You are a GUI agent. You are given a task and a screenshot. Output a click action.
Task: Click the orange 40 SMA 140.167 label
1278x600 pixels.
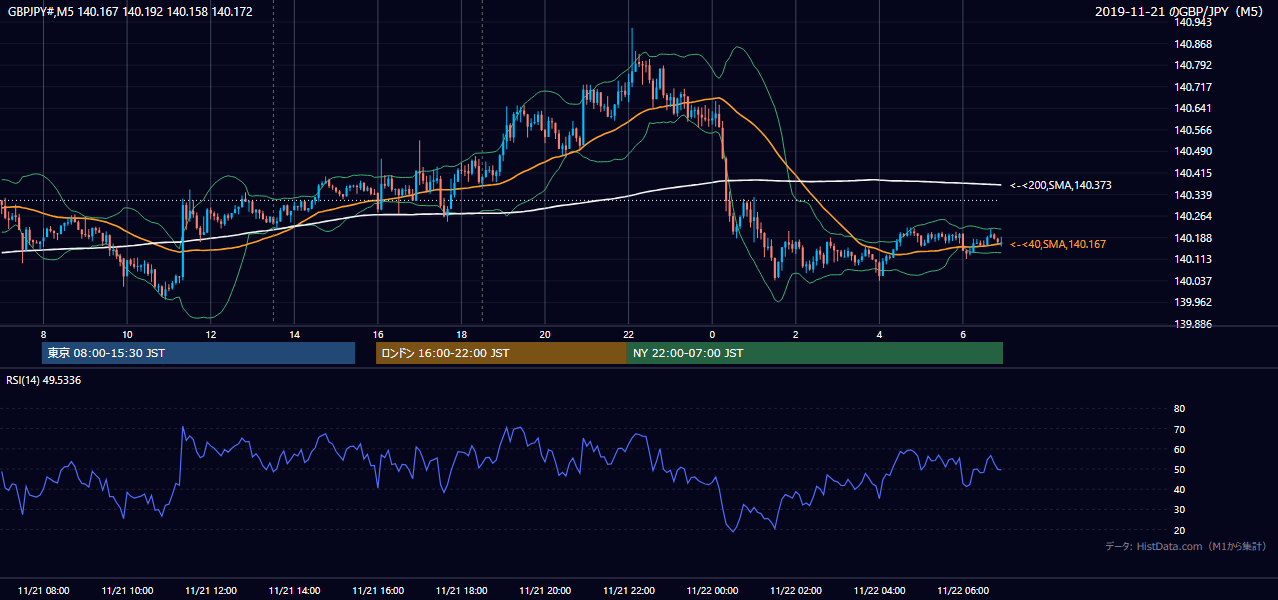coord(1058,244)
